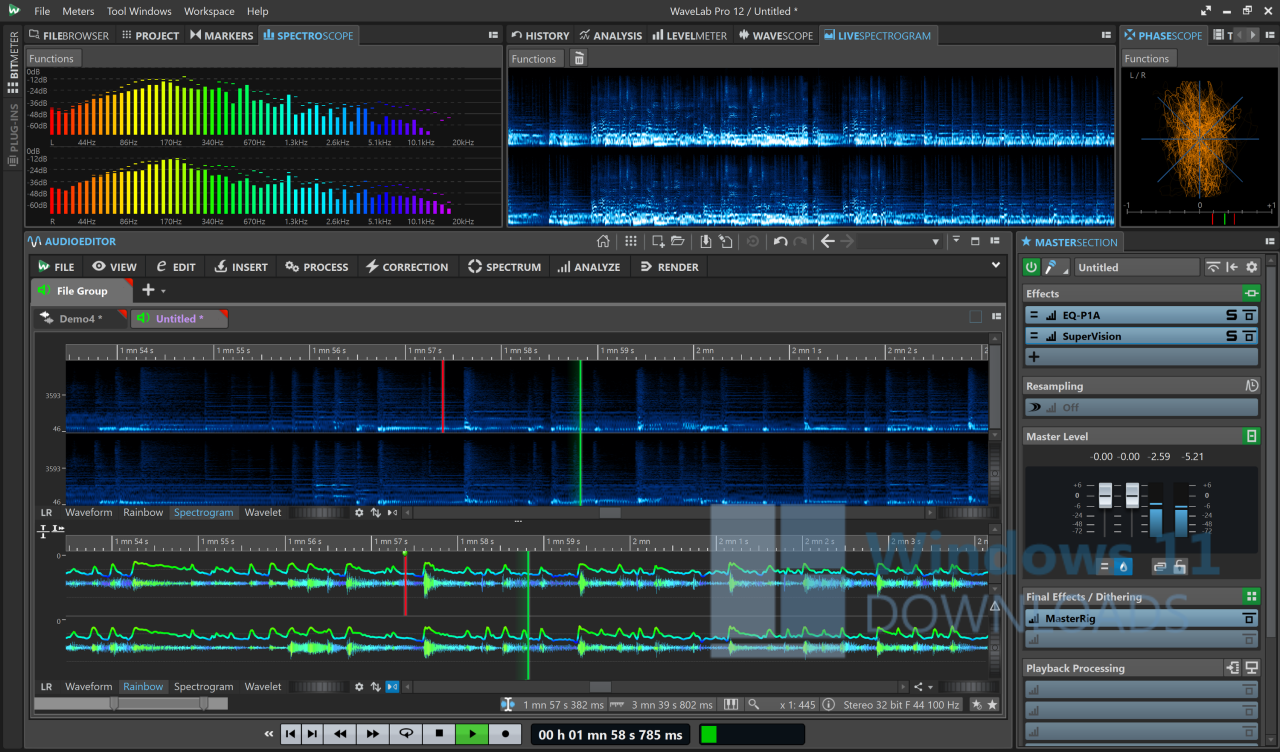Toggle the Master Section power button

click(1031, 267)
